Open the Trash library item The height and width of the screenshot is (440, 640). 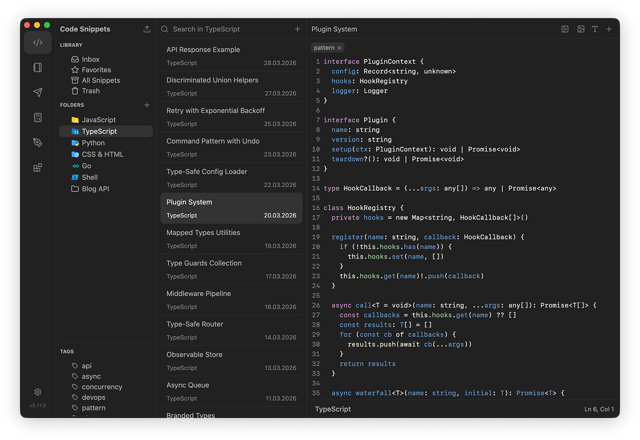point(106,91)
